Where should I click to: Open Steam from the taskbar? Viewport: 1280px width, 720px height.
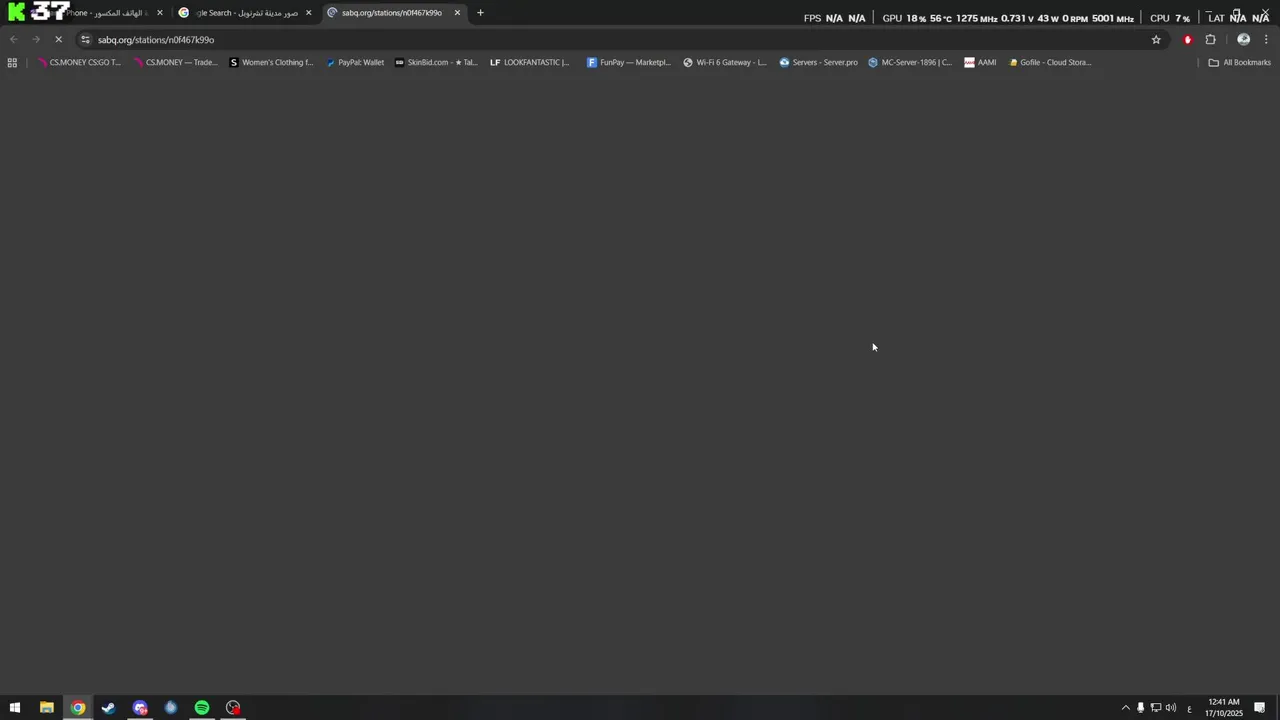point(108,708)
